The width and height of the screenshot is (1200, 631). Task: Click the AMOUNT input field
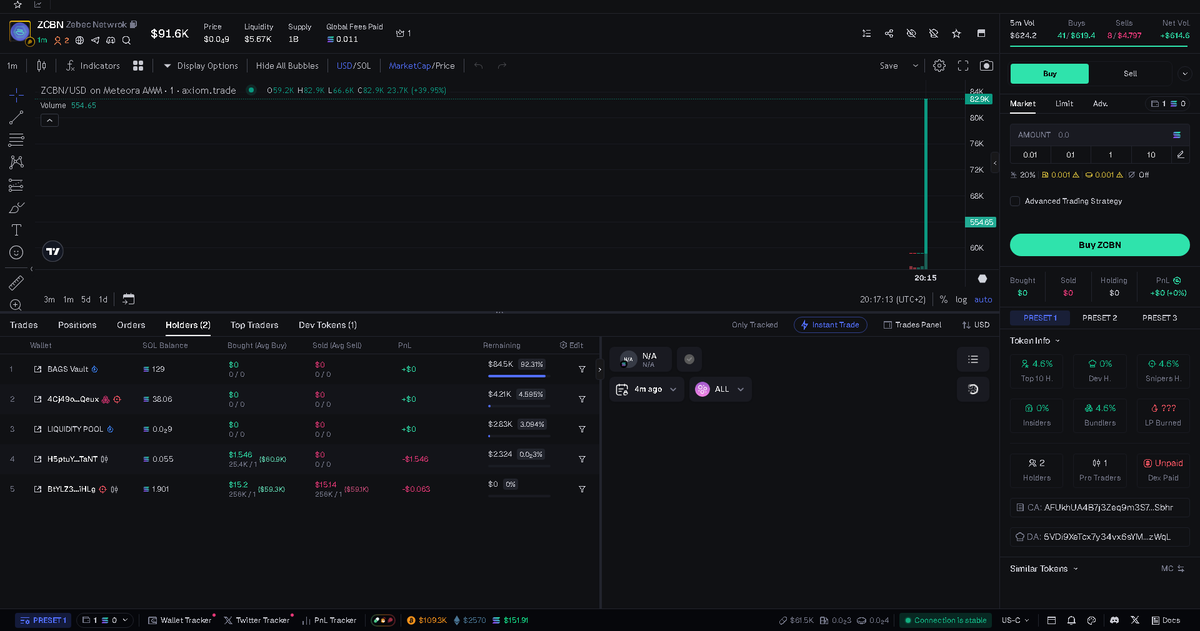[1100, 134]
